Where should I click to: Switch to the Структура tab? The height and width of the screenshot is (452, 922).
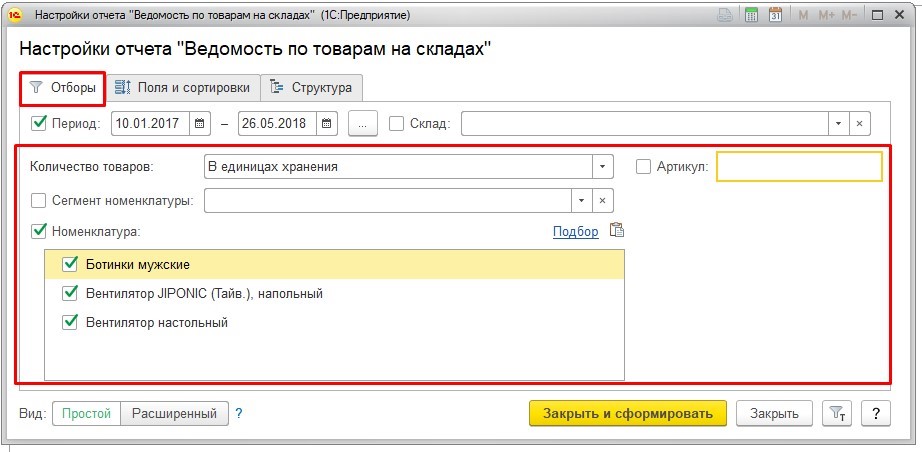click(x=311, y=88)
